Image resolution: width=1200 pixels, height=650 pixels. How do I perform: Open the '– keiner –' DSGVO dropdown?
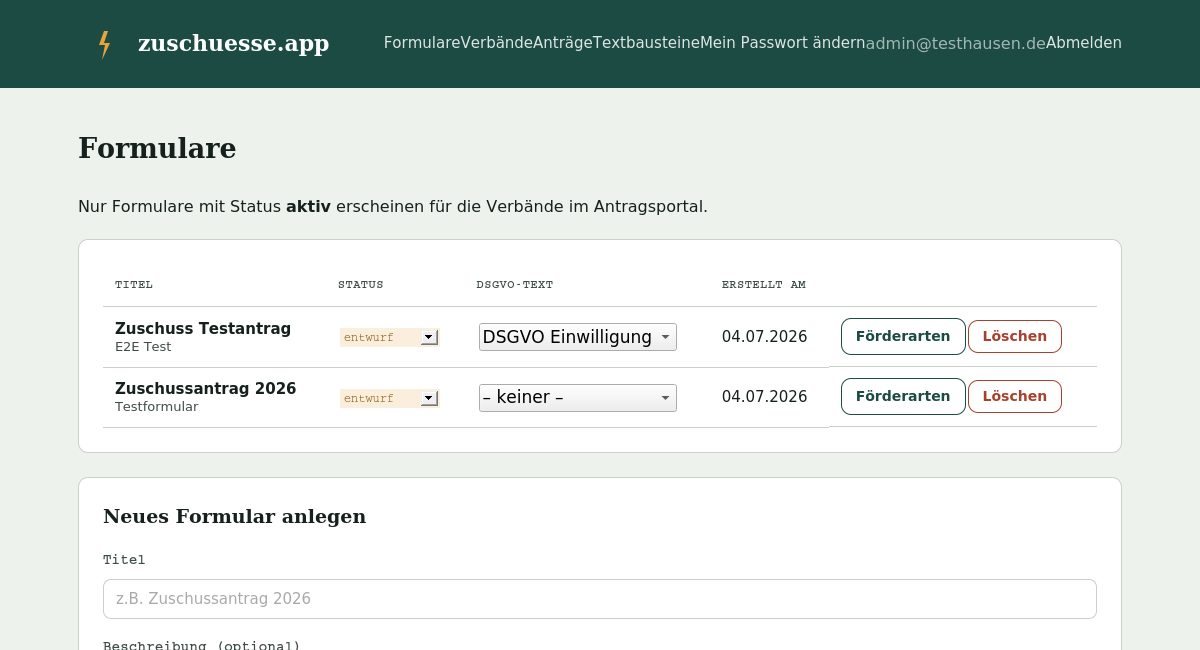[578, 398]
